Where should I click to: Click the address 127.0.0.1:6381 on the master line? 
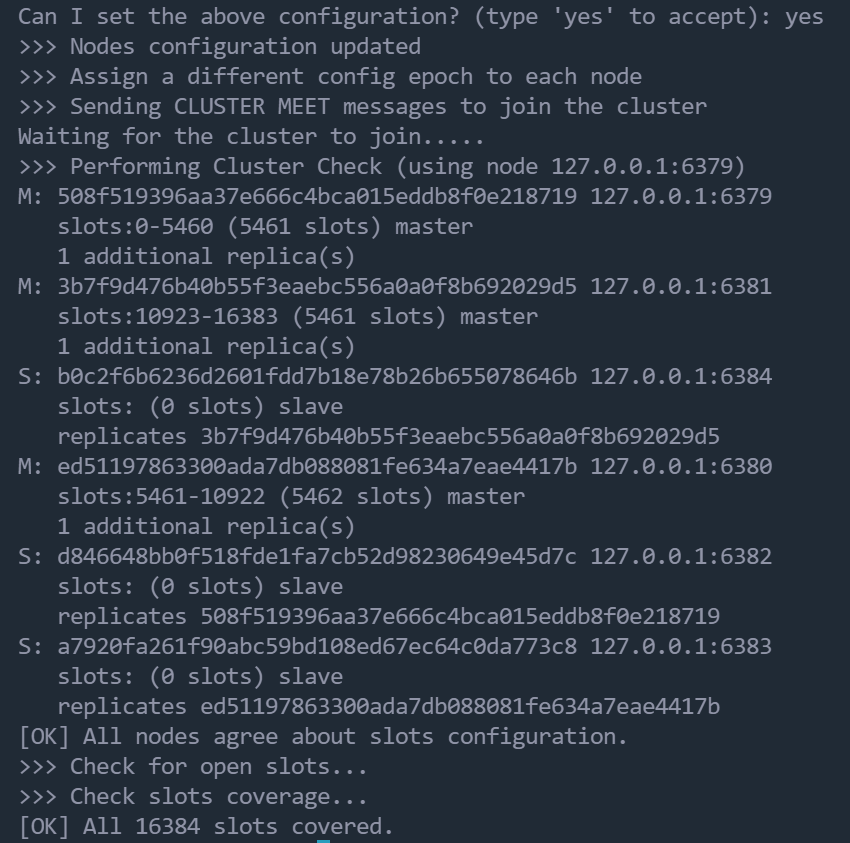coord(680,287)
